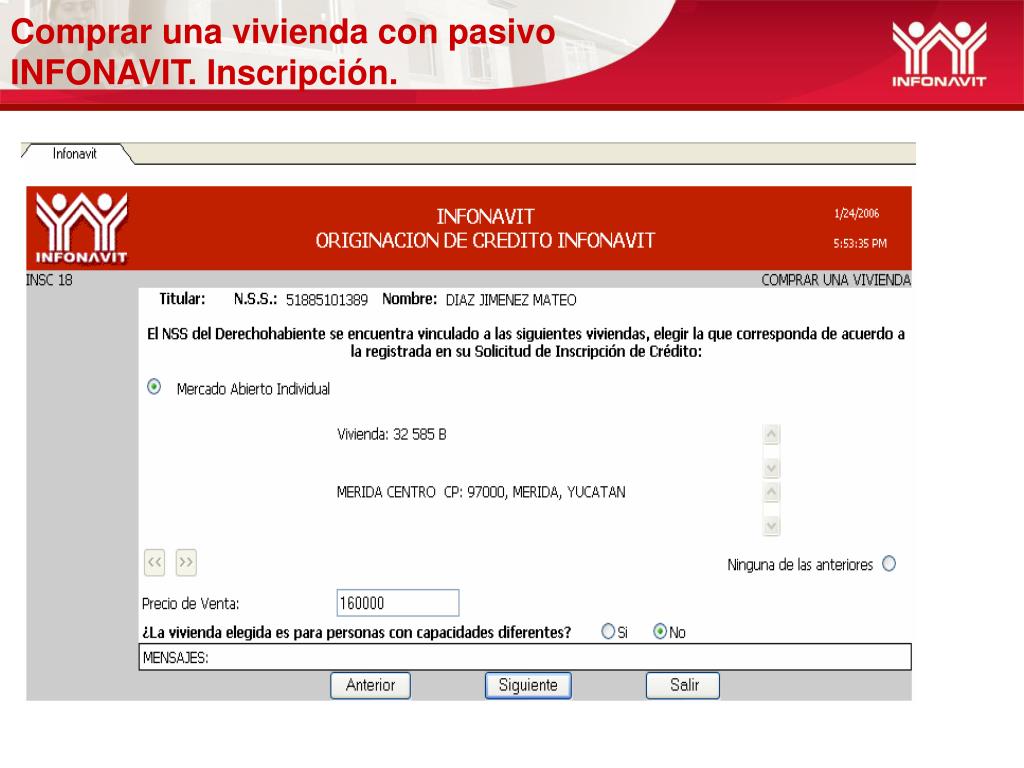
Task: Select Si for capacidades diferentes
Action: (x=608, y=632)
